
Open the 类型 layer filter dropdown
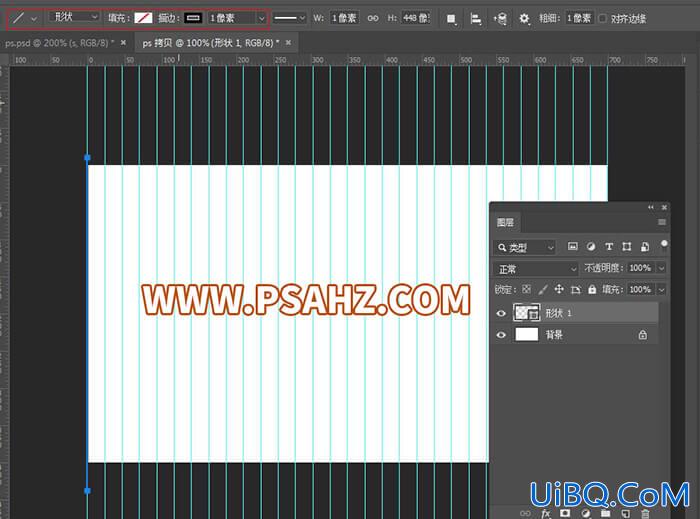coord(525,247)
